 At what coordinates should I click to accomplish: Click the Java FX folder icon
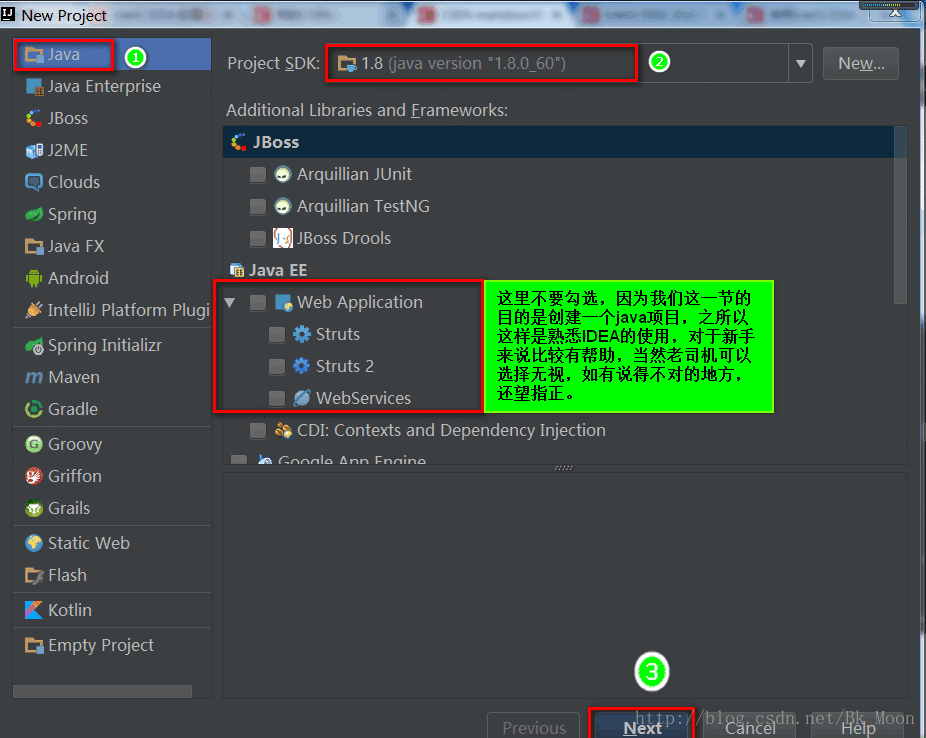(x=34, y=246)
